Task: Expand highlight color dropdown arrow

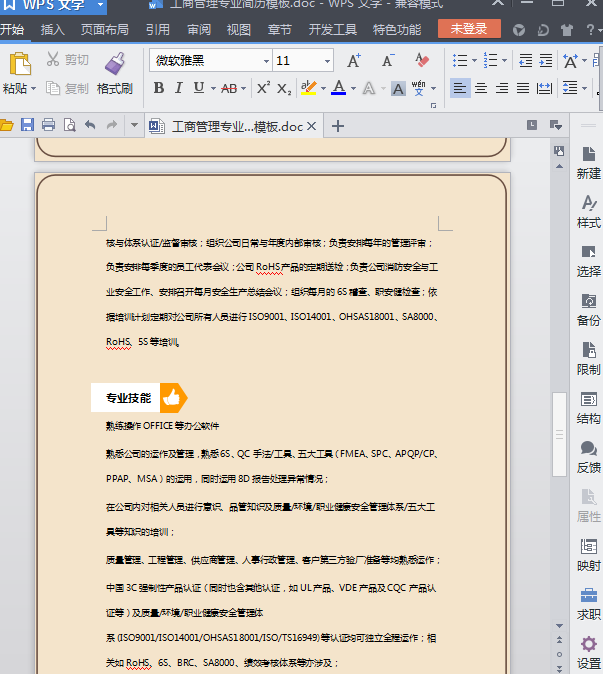Action: (323, 89)
